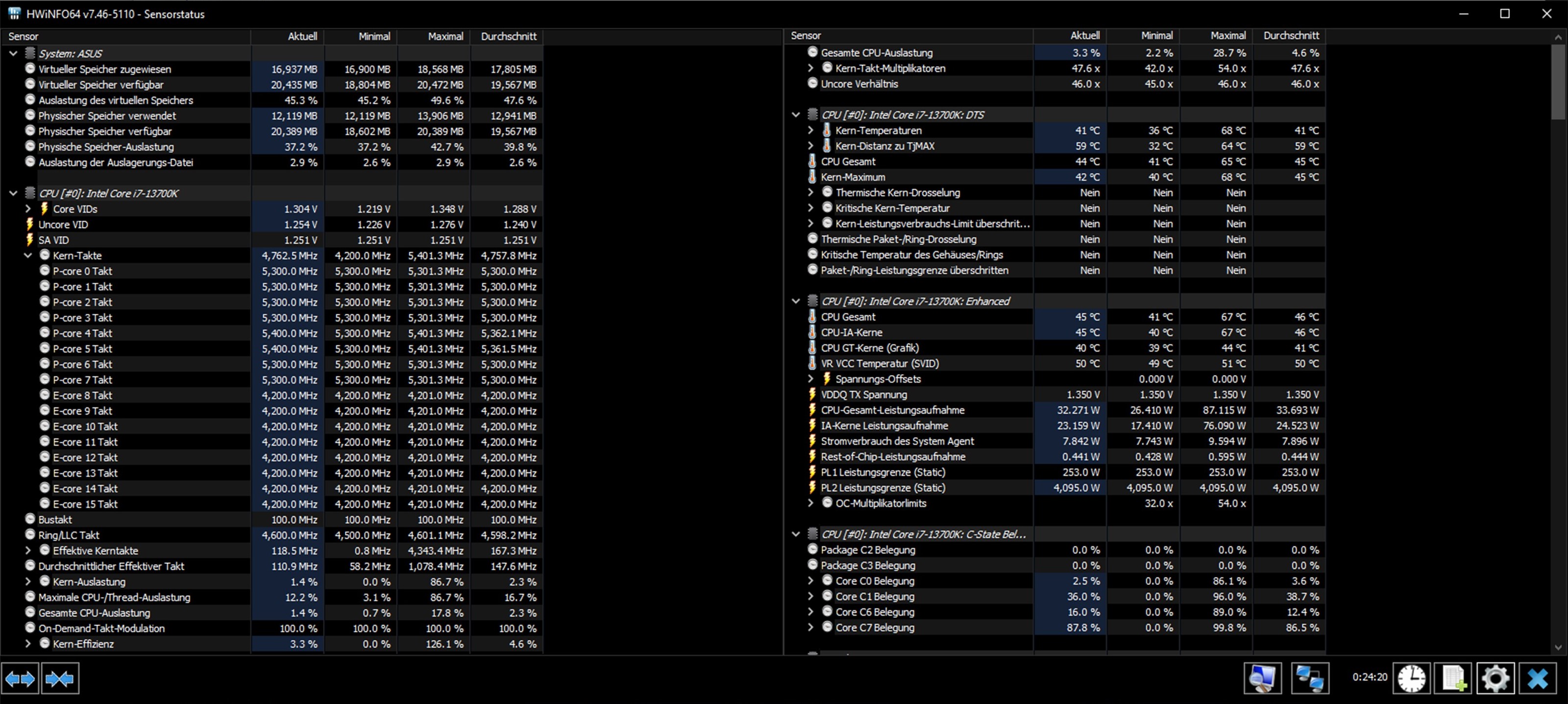Expand the Core VIDs row
1568x704 pixels.
[28, 209]
